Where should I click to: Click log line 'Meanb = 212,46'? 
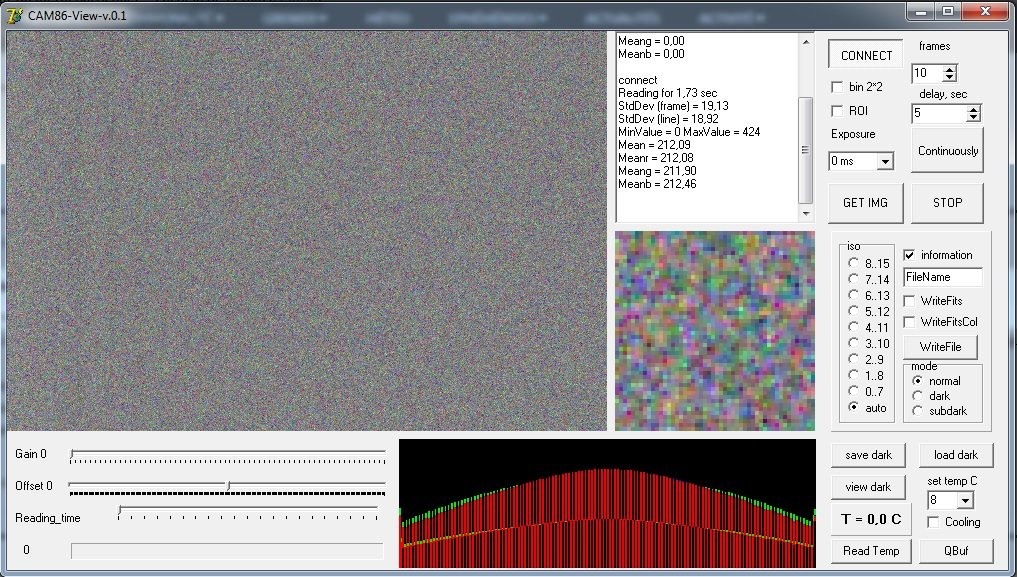coord(657,184)
